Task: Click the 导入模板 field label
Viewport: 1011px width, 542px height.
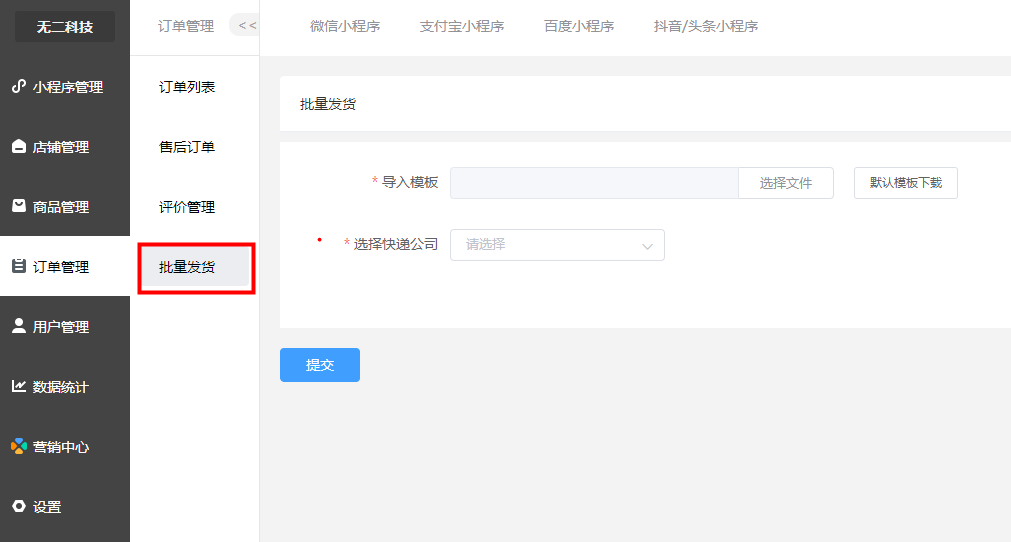Action: coord(409,182)
